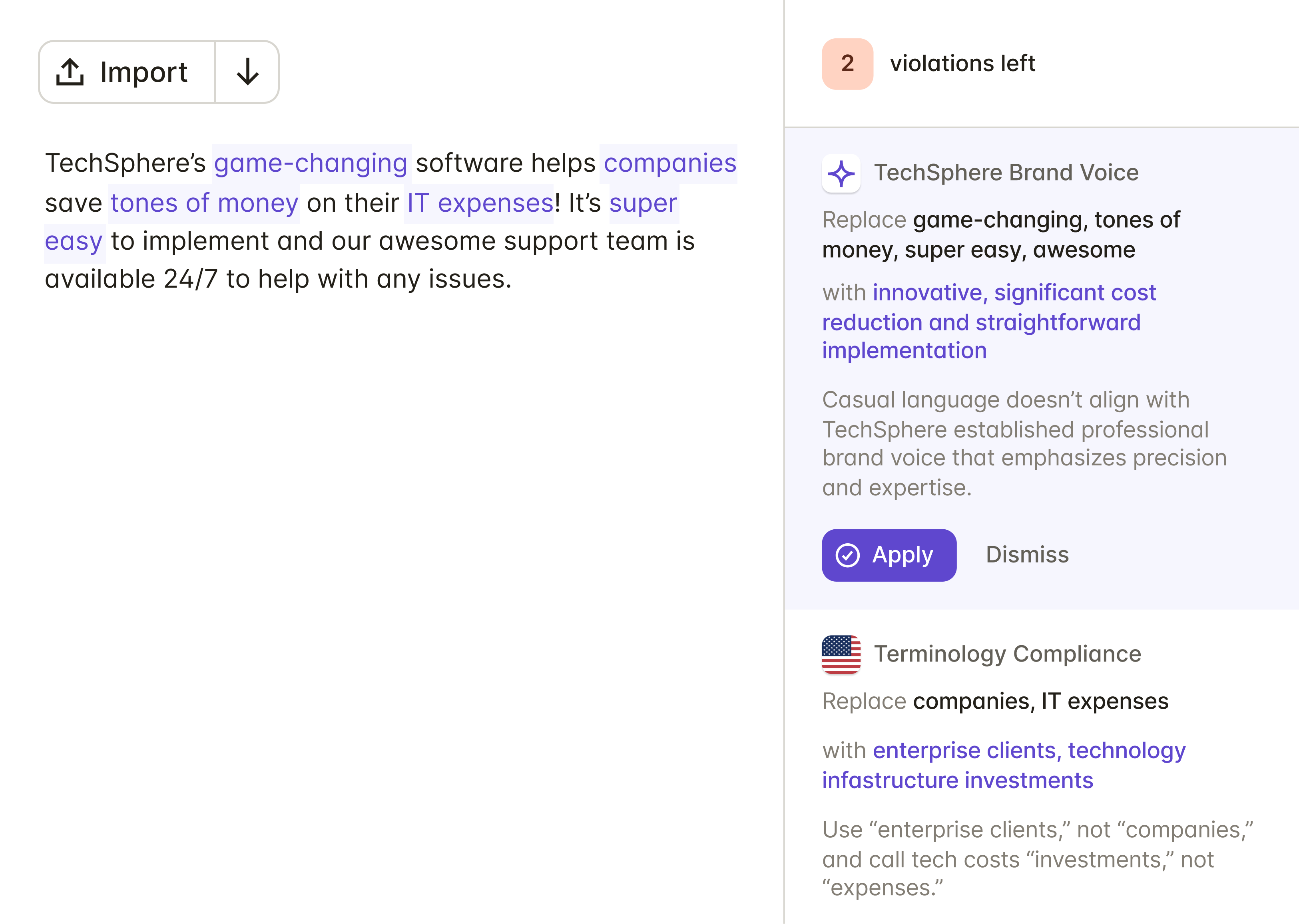
Task: Click the US flag Terminology Compliance icon
Action: coord(841,654)
